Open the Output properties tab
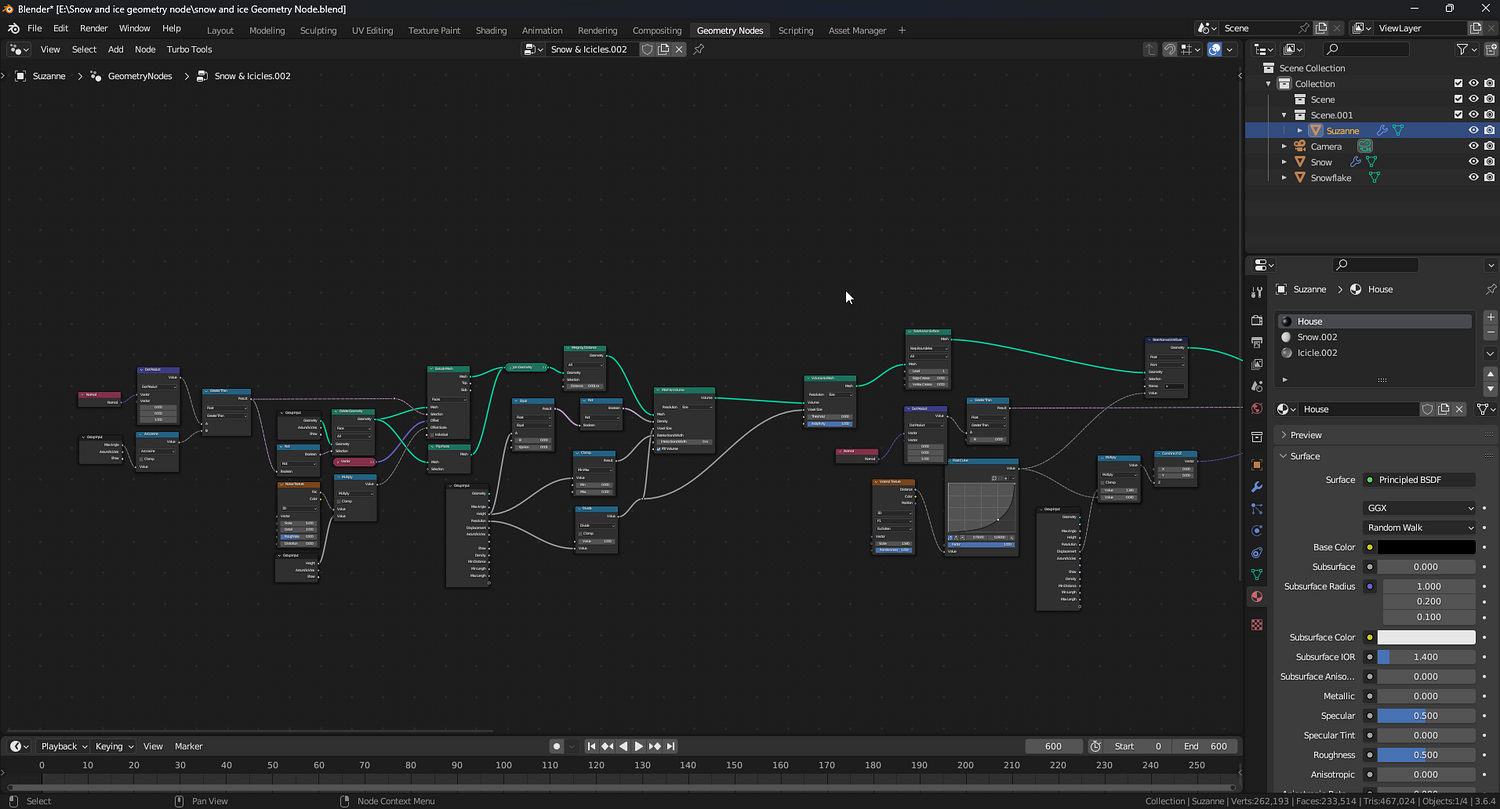This screenshot has width=1500, height=809. click(1257, 342)
